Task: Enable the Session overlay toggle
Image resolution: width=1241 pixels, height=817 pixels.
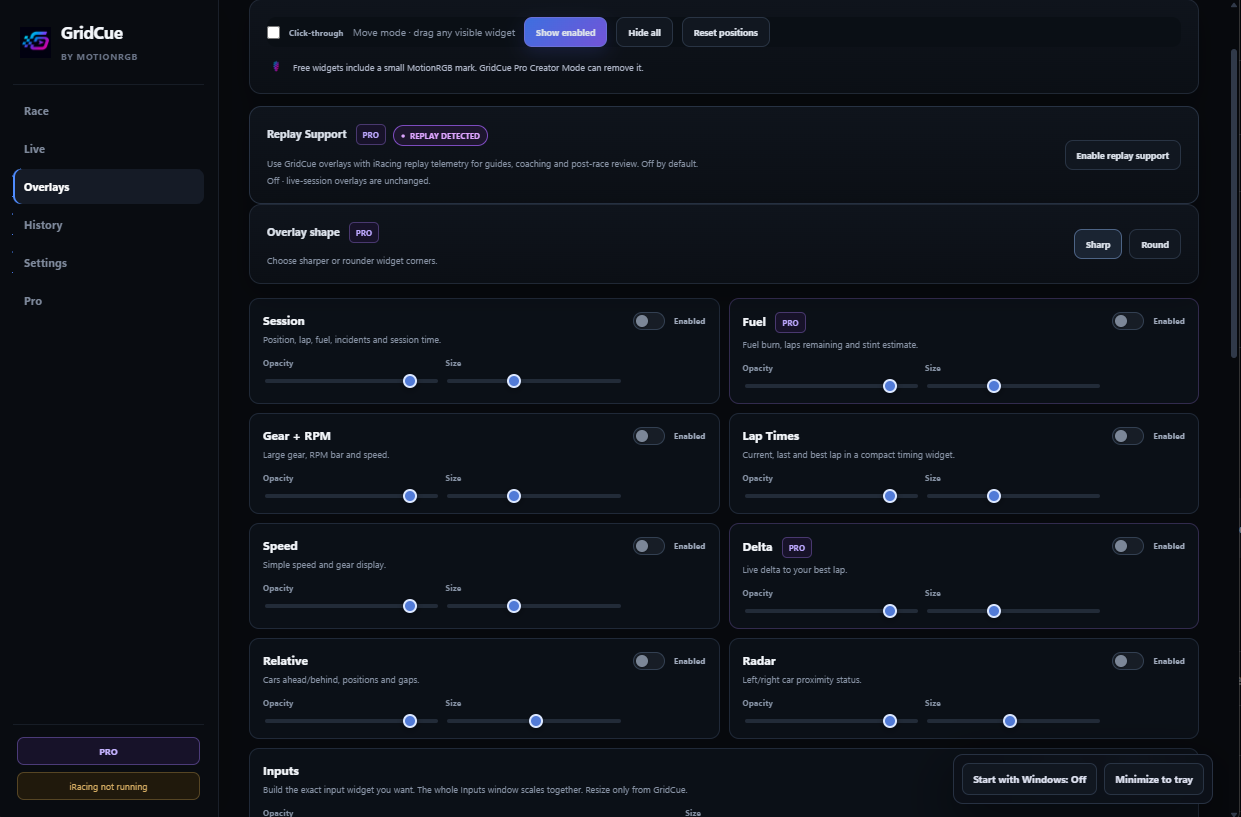Action: click(649, 321)
